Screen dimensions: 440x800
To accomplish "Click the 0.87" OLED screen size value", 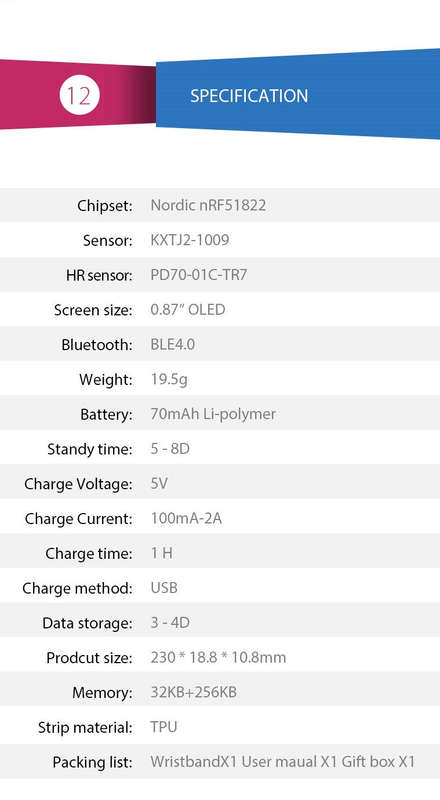I will (188, 310).
